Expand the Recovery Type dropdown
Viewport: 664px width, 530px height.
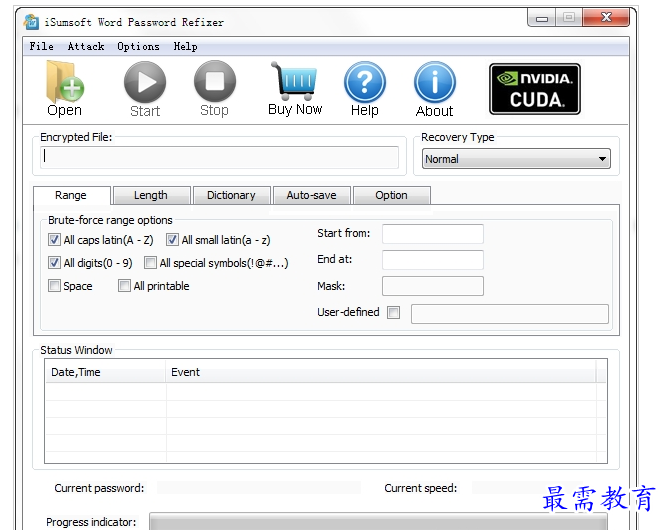[516, 159]
